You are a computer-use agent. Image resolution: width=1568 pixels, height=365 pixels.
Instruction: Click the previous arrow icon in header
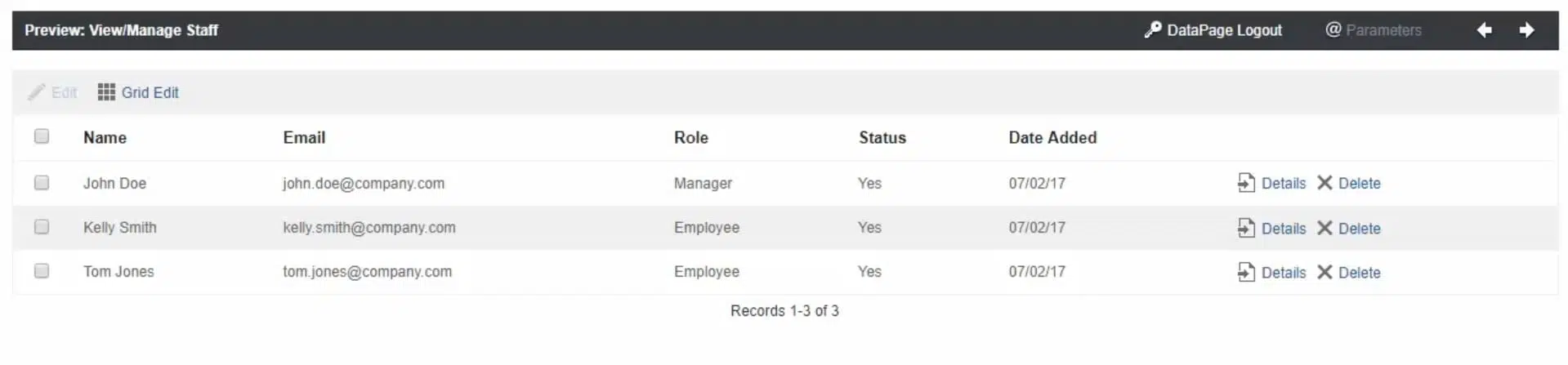(x=1484, y=30)
